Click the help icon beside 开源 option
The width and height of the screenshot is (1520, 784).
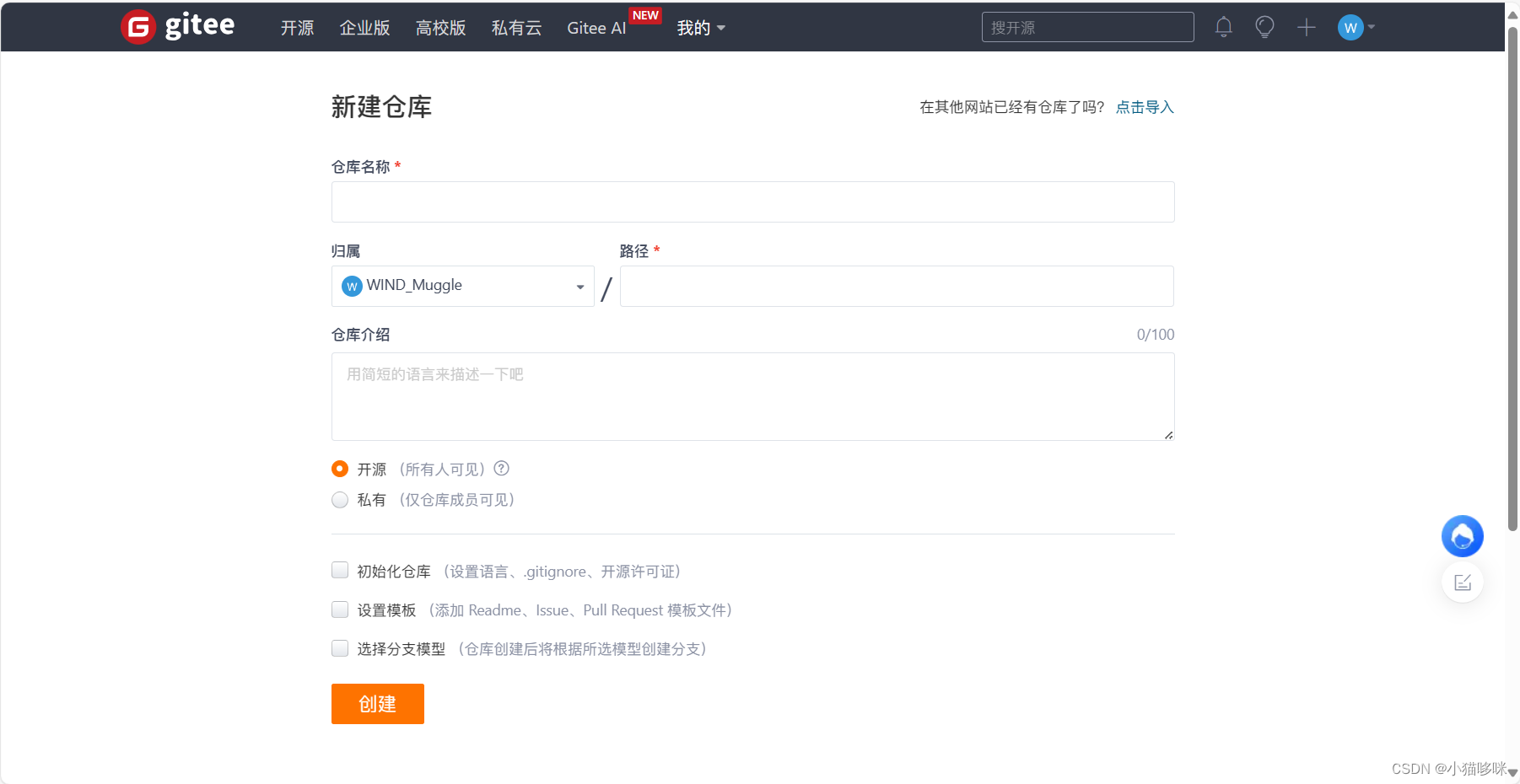tap(501, 469)
